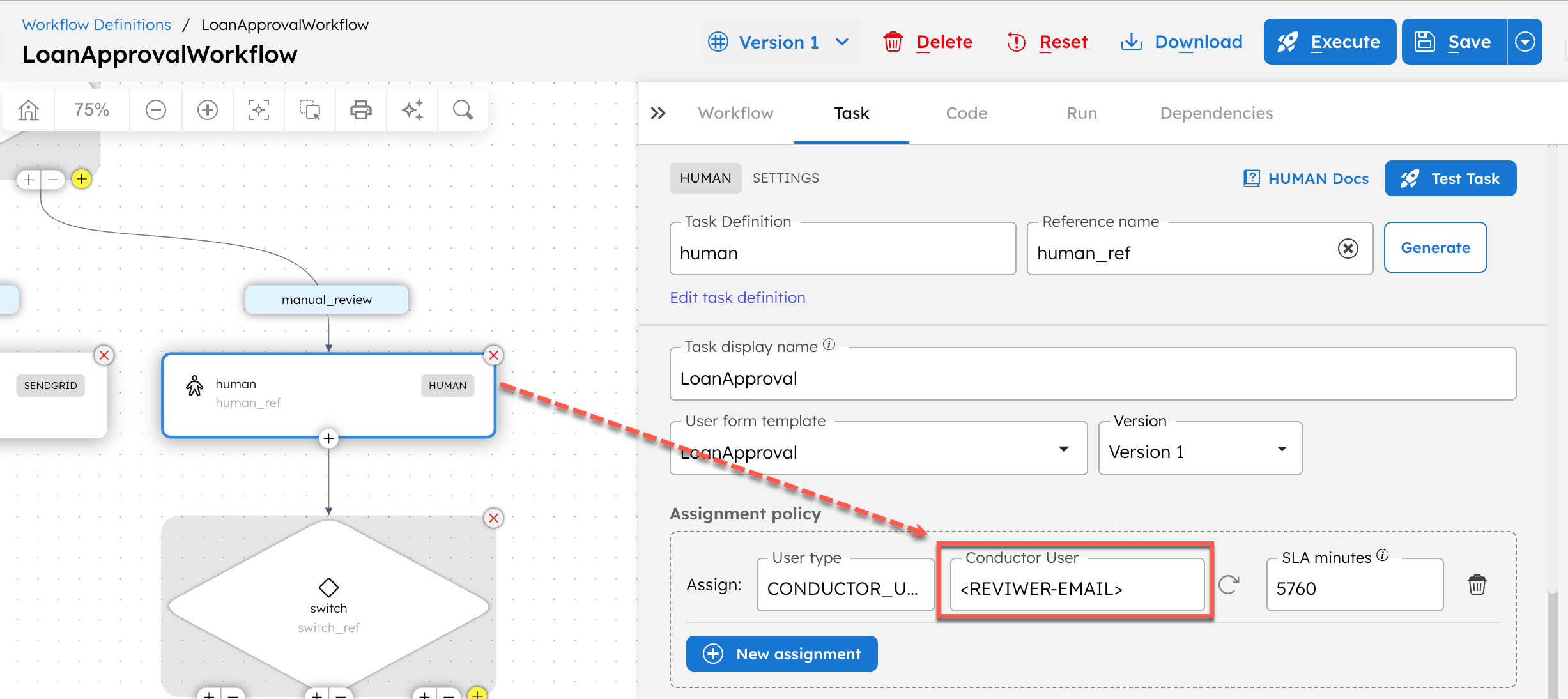Select the HUMAN sub-tab
This screenshot has width=1568, height=699.
(x=705, y=178)
